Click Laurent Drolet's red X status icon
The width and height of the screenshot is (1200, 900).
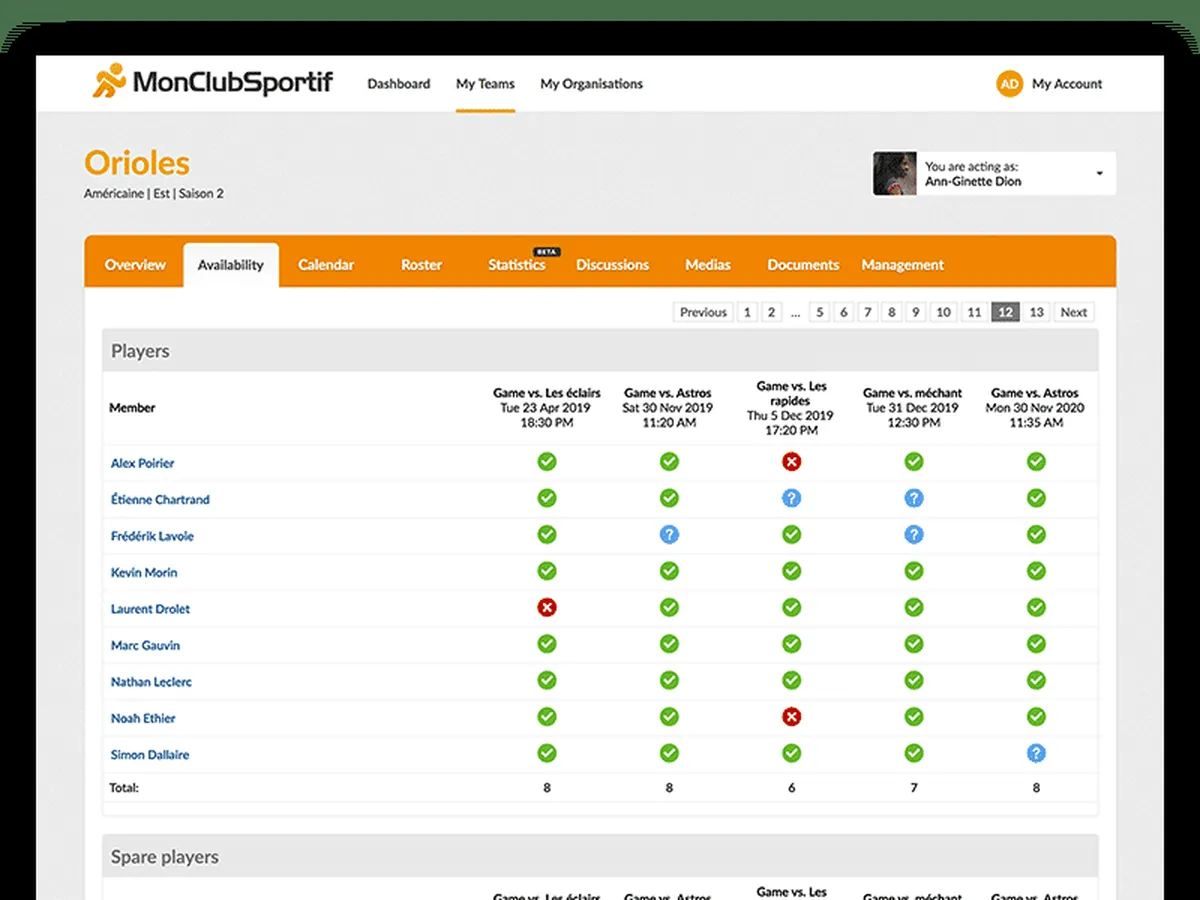(x=547, y=608)
